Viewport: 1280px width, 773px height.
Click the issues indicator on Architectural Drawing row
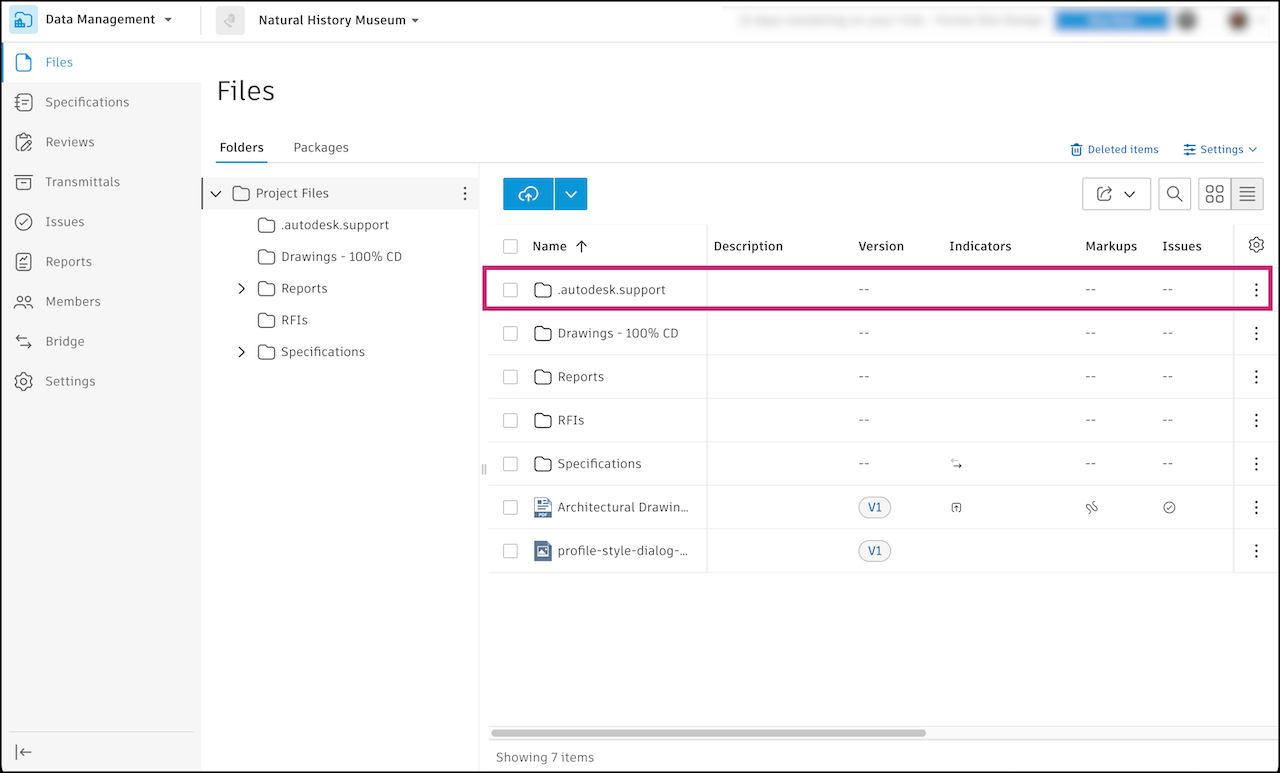coord(1169,508)
